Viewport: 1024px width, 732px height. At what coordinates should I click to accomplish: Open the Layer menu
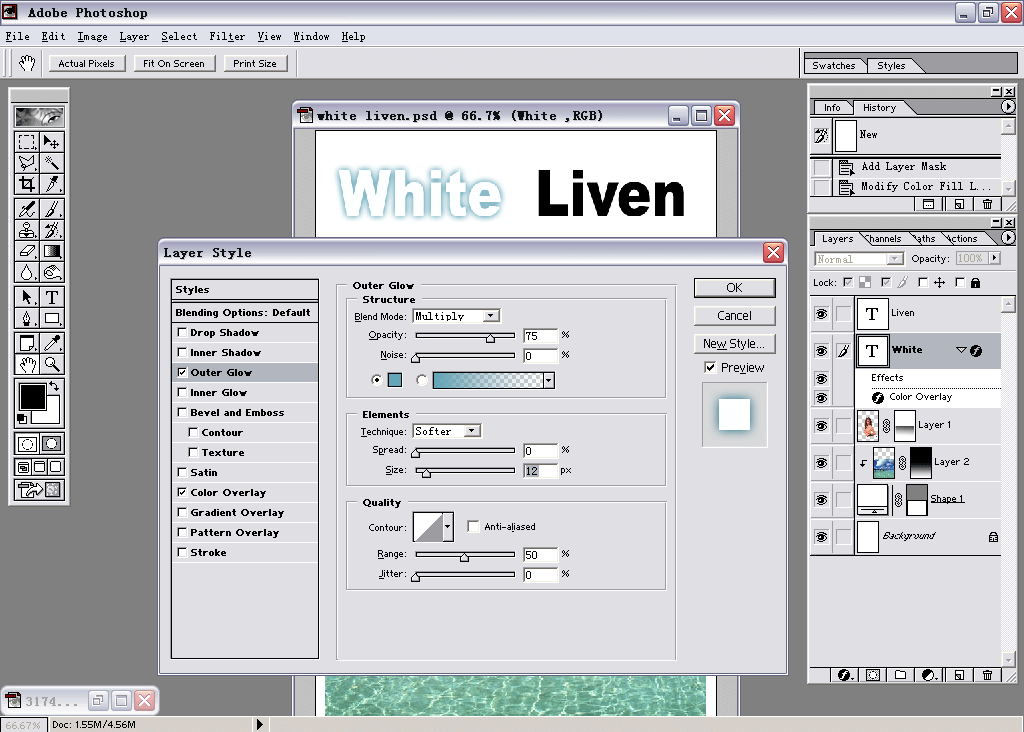134,37
